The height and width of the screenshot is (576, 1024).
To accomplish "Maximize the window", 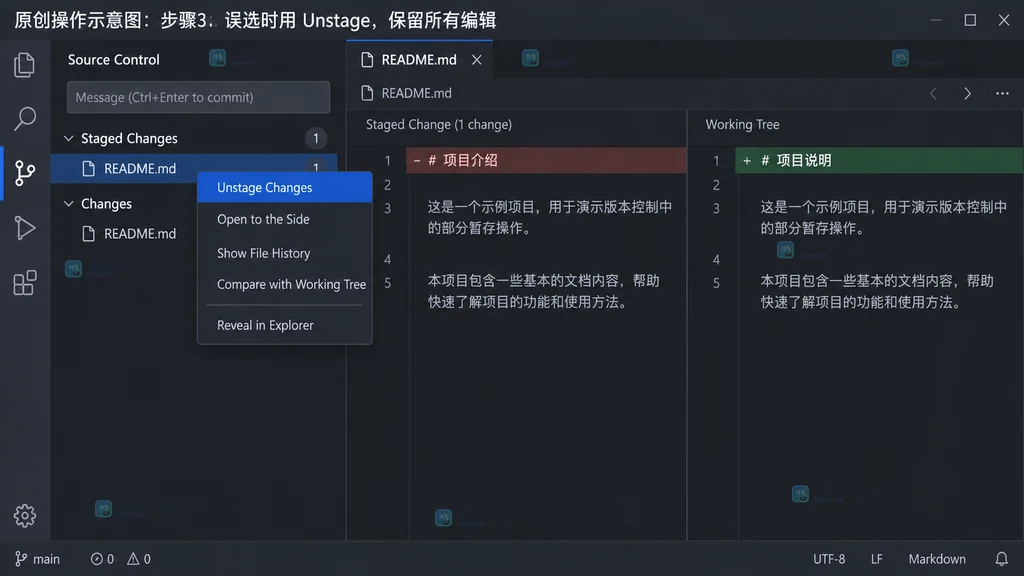I will (x=970, y=20).
